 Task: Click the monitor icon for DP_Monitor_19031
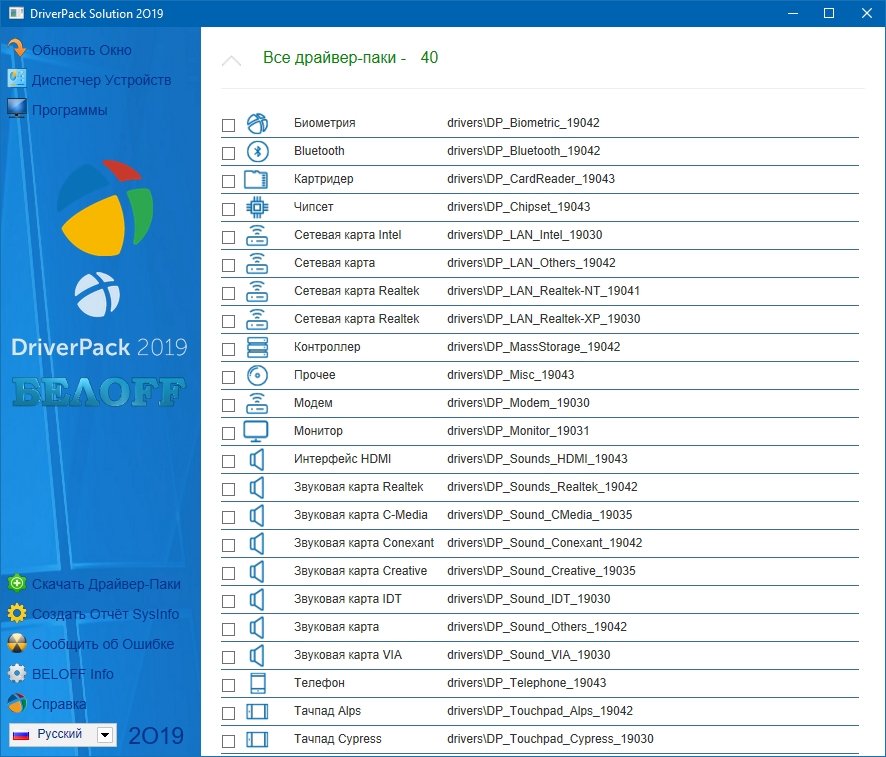257,431
